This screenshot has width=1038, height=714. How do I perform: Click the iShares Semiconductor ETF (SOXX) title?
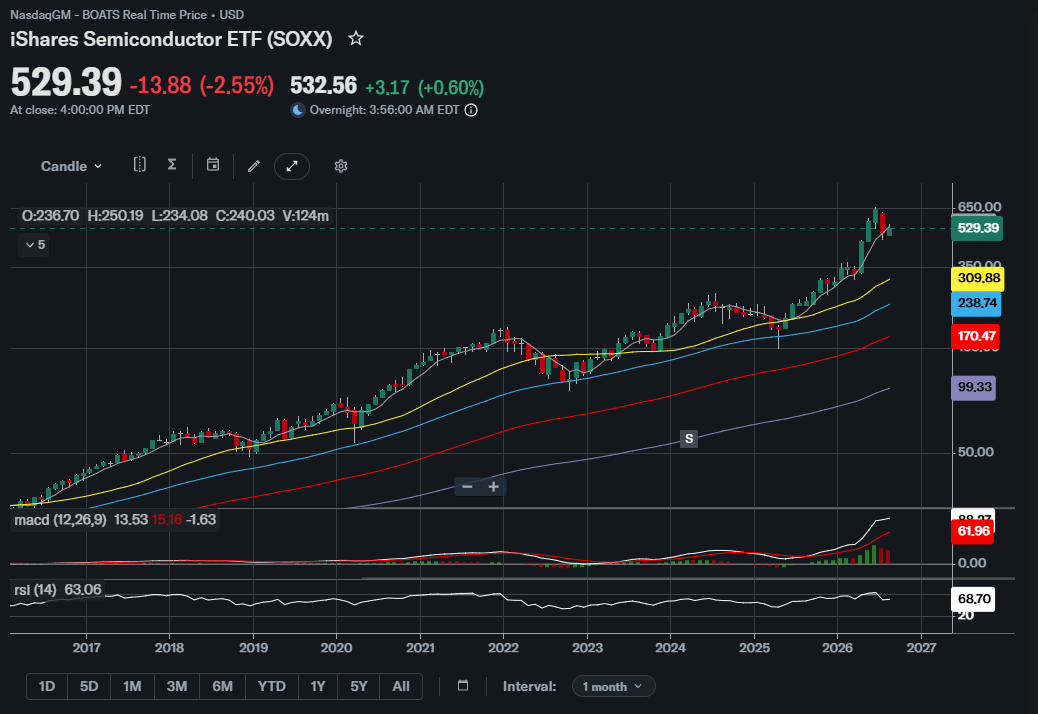point(171,39)
